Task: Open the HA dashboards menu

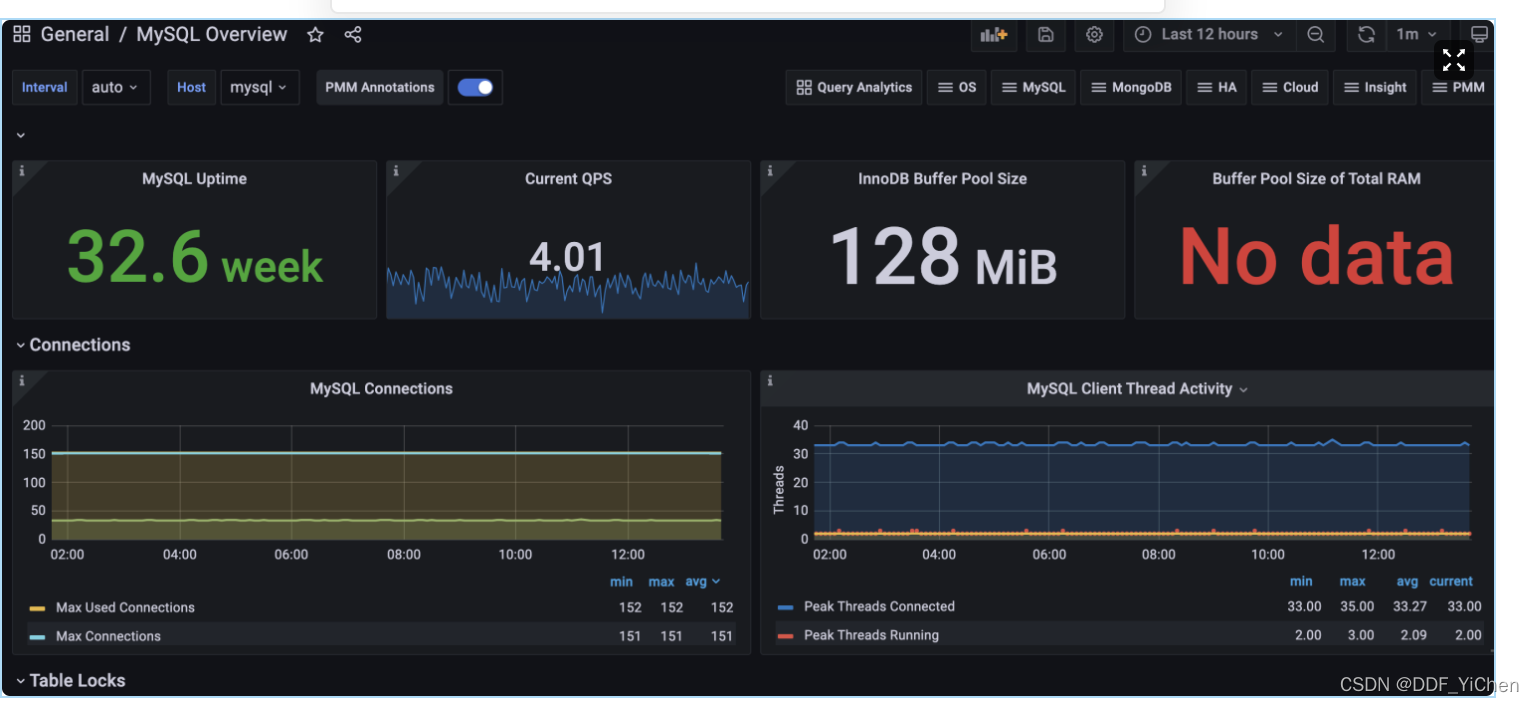Action: [x=1216, y=87]
